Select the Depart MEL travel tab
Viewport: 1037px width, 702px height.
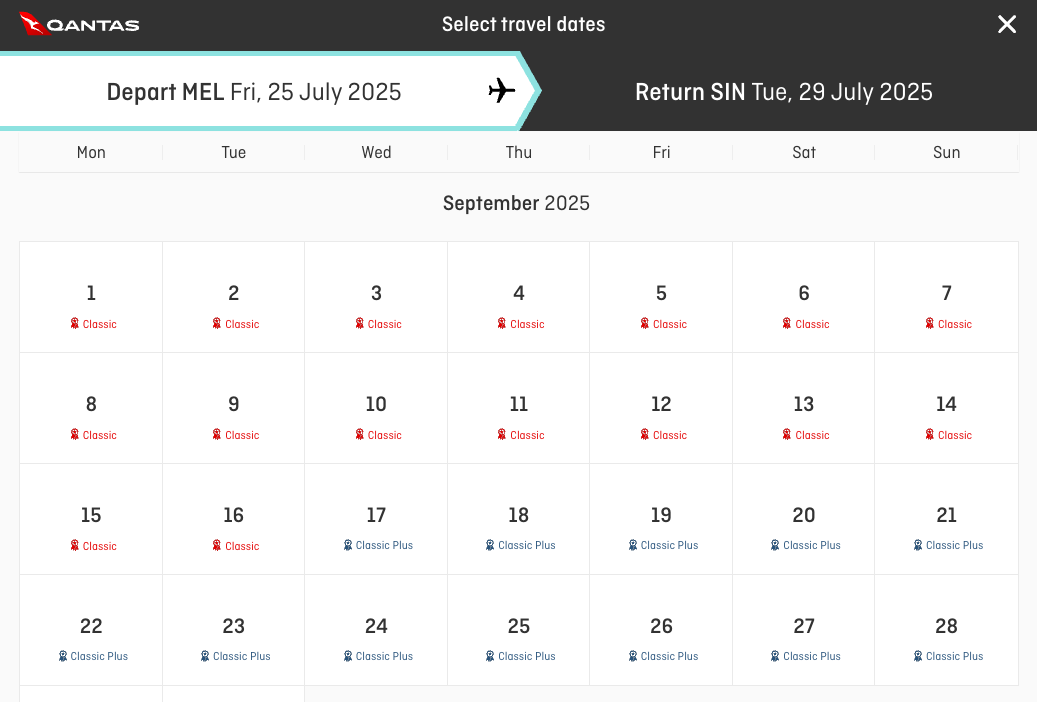pos(254,91)
